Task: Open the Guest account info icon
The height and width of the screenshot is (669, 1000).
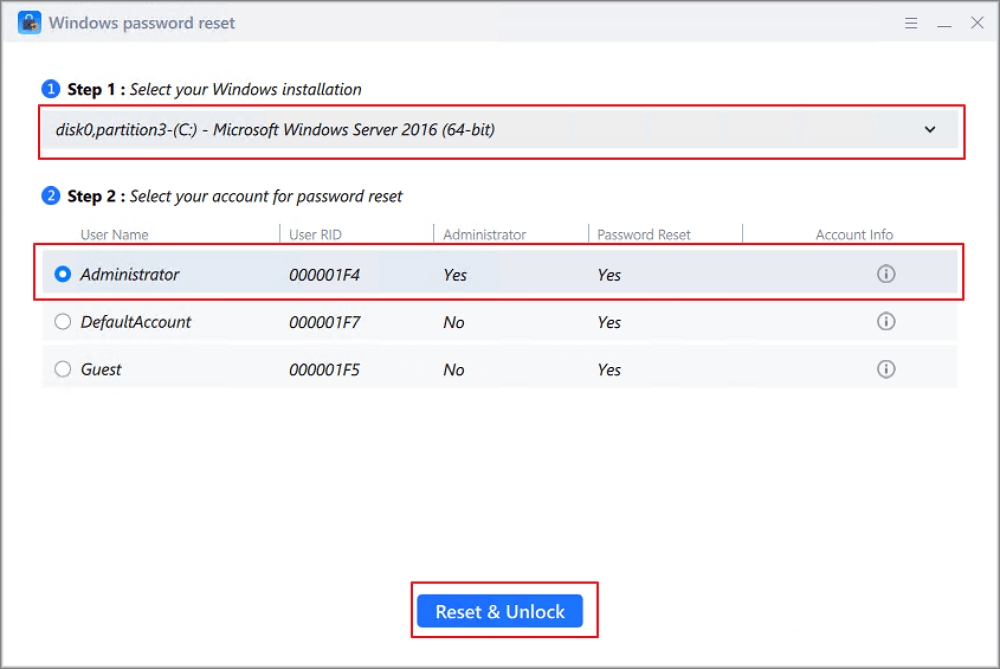Action: point(885,369)
